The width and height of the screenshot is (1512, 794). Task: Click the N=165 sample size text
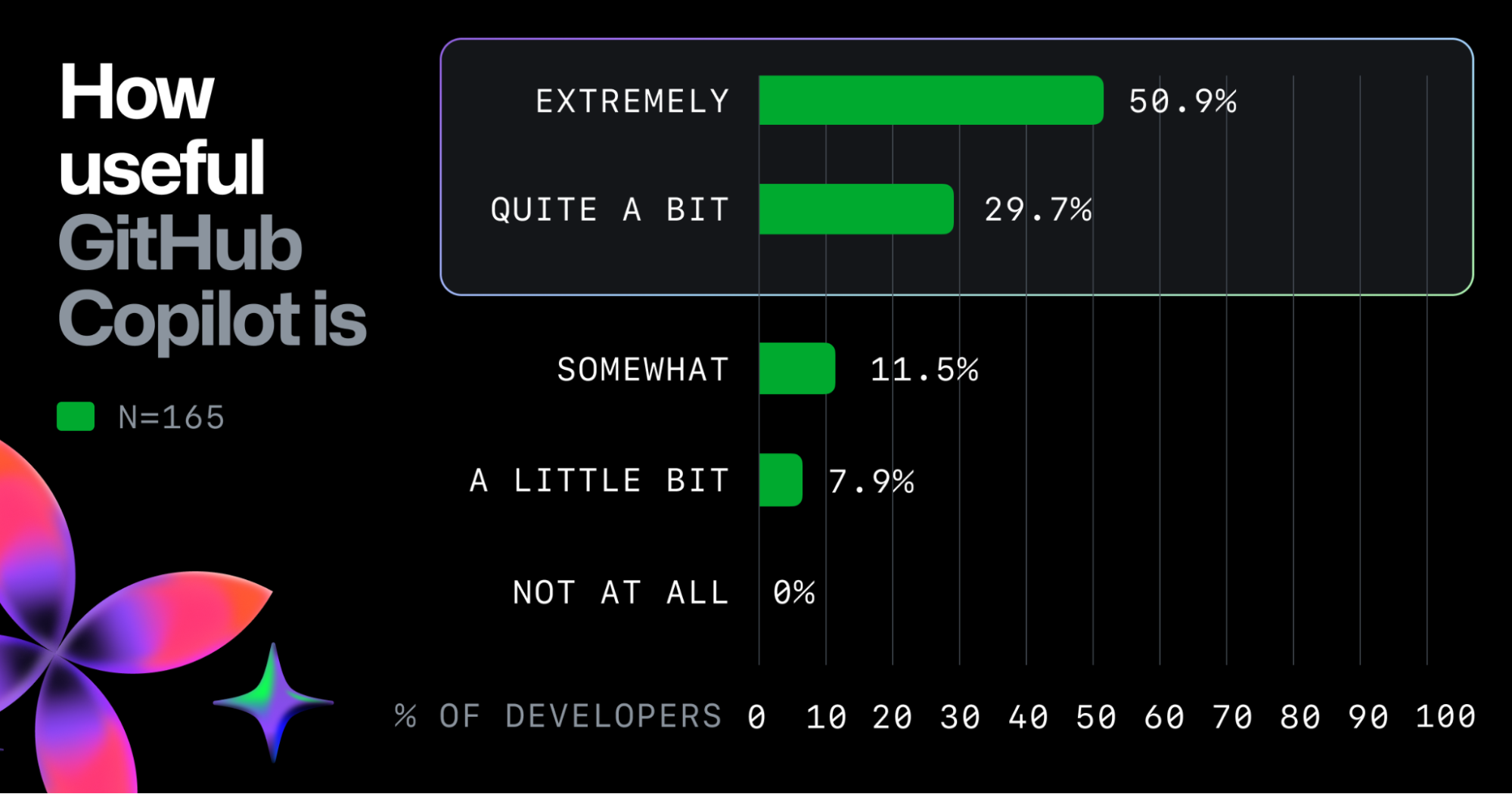(x=172, y=417)
